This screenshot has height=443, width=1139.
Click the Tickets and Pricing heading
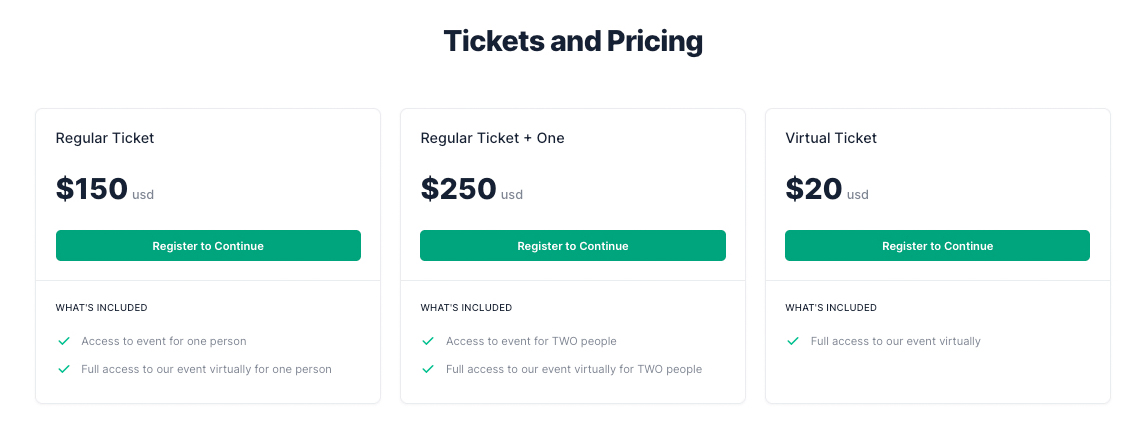[x=573, y=41]
